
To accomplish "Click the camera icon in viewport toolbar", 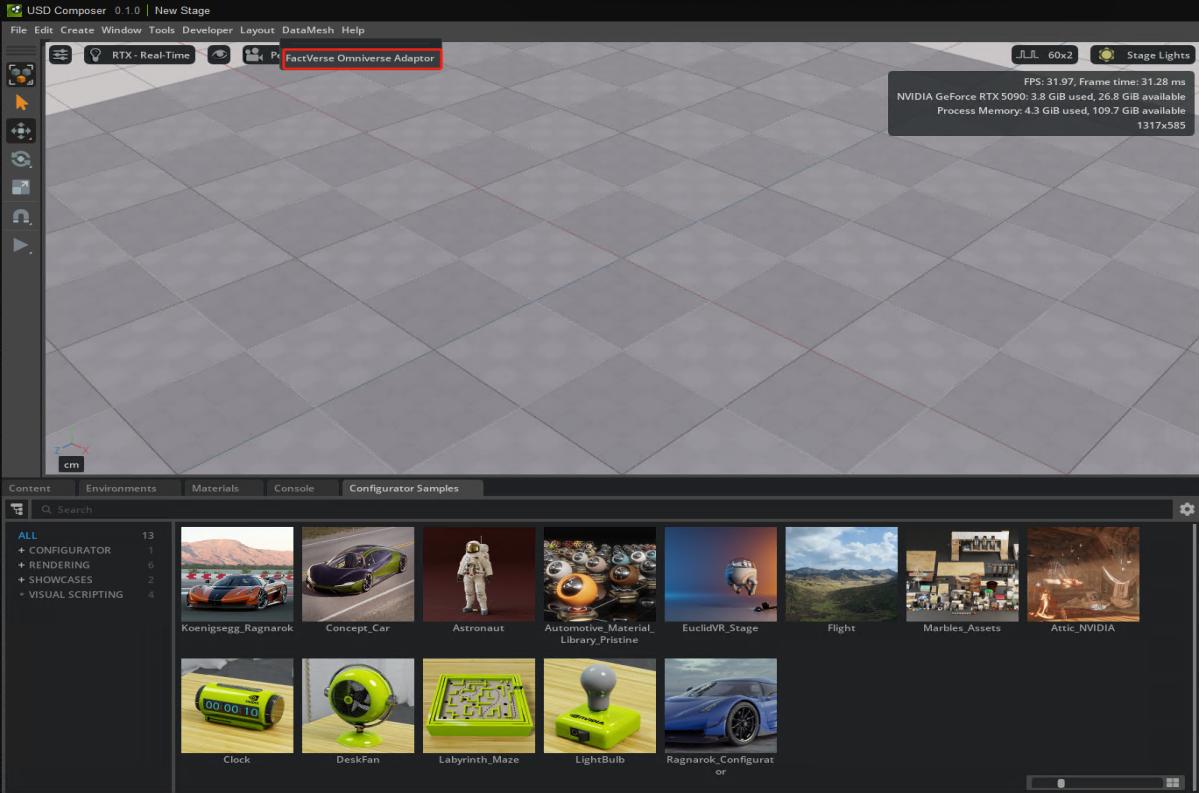I will pyautogui.click(x=253, y=55).
